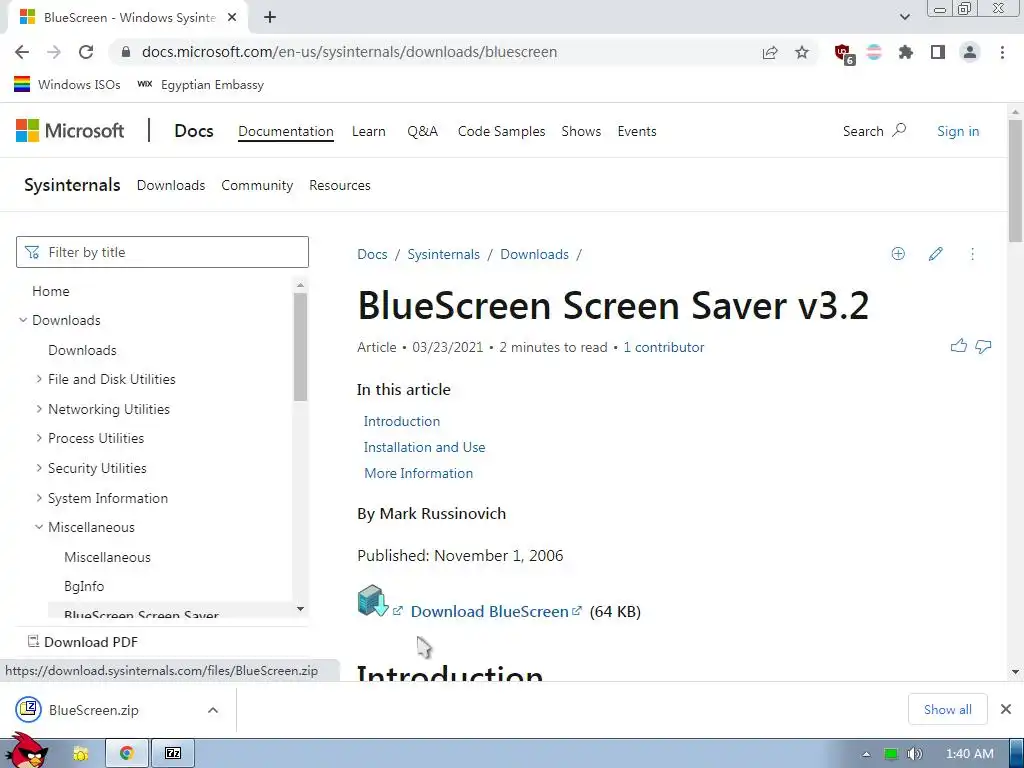Open the article more options dots
This screenshot has height=768, width=1024.
click(x=972, y=254)
